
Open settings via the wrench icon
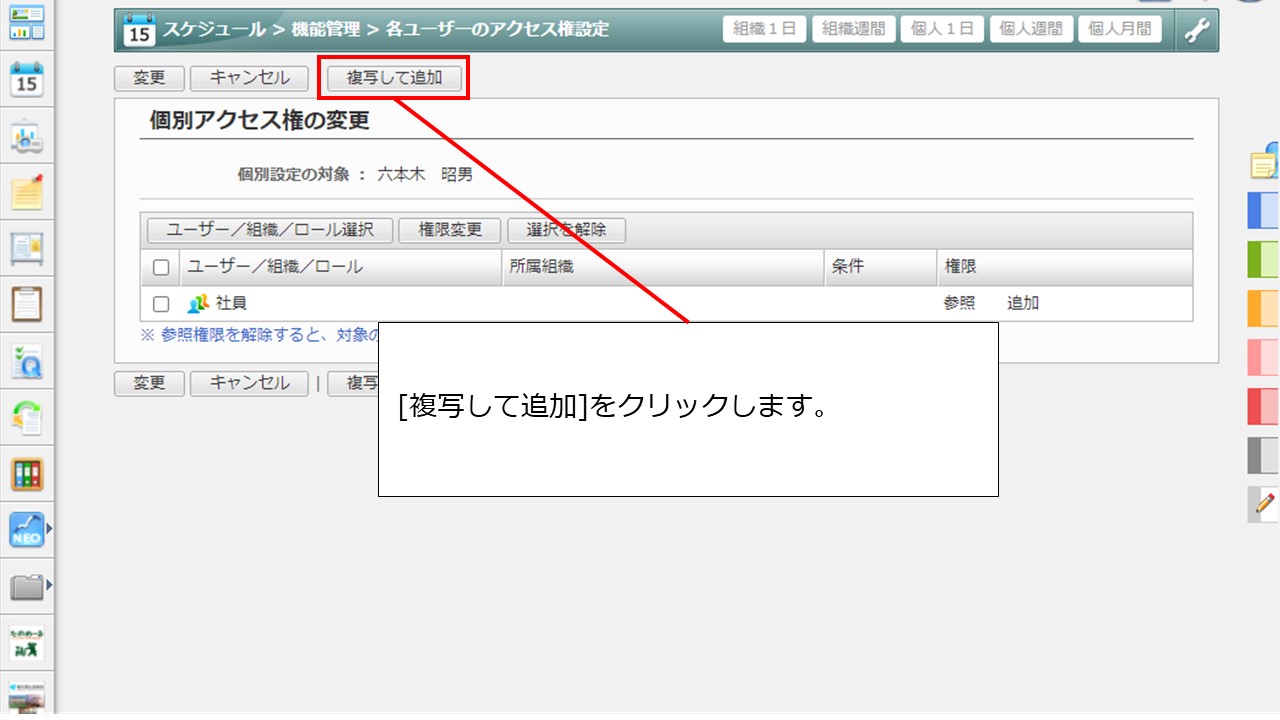1197,30
